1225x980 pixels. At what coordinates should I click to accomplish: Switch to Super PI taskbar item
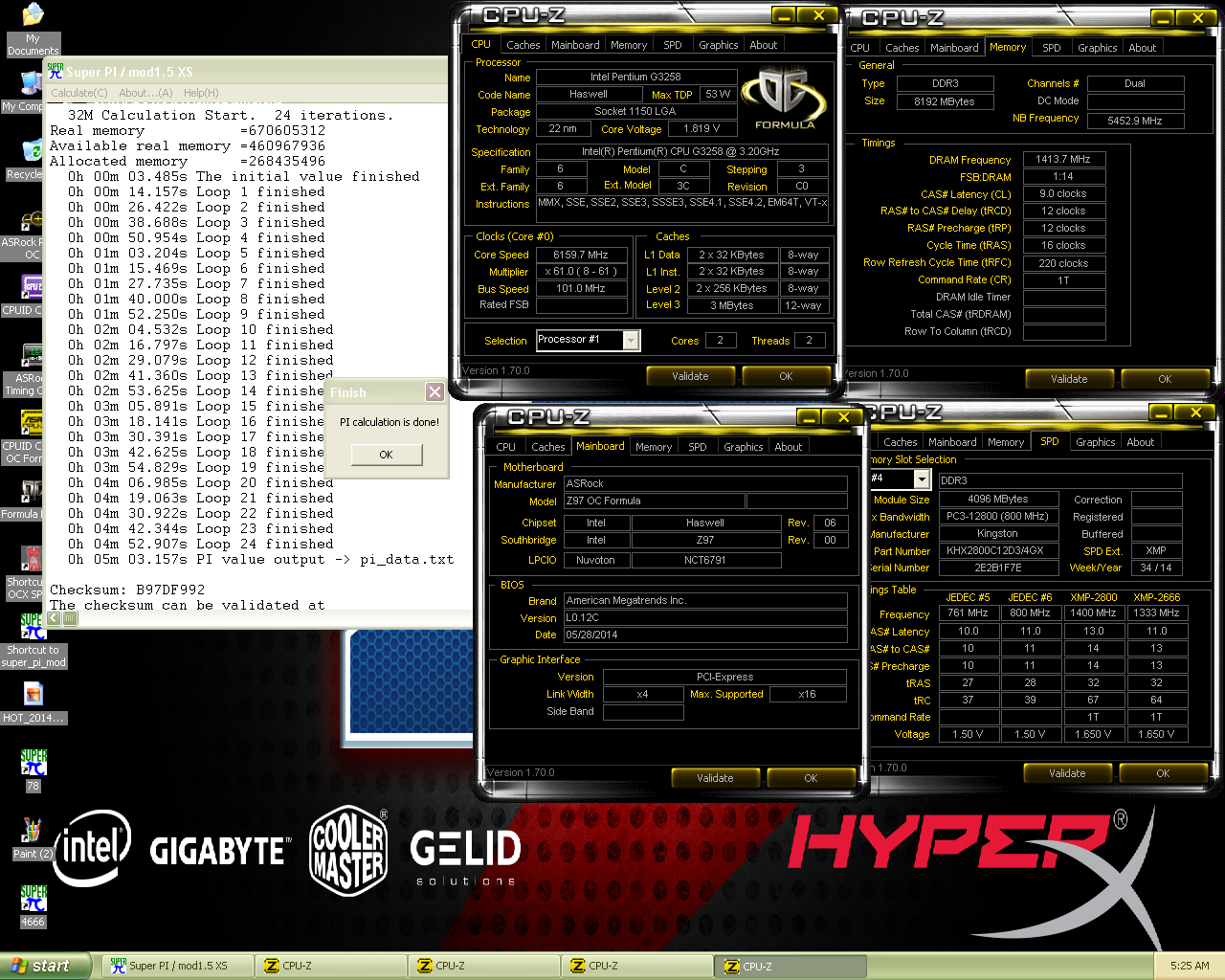[x=178, y=966]
